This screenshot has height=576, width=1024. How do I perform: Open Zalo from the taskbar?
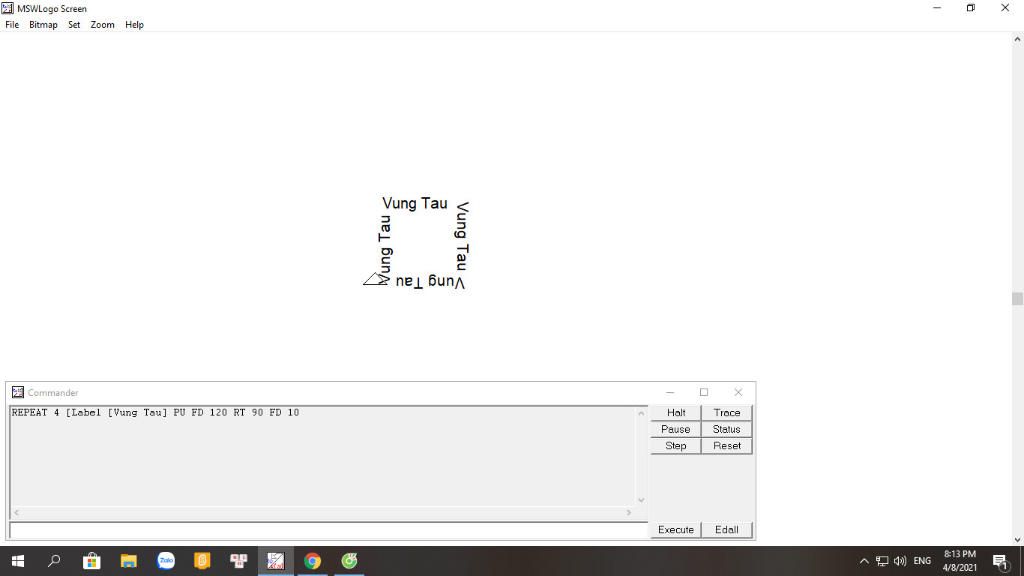pos(166,561)
